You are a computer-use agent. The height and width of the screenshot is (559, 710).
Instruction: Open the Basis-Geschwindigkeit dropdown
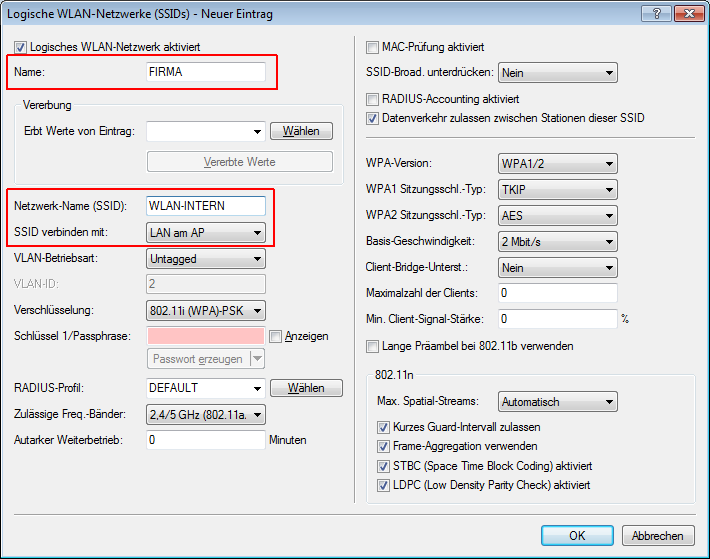(557, 241)
